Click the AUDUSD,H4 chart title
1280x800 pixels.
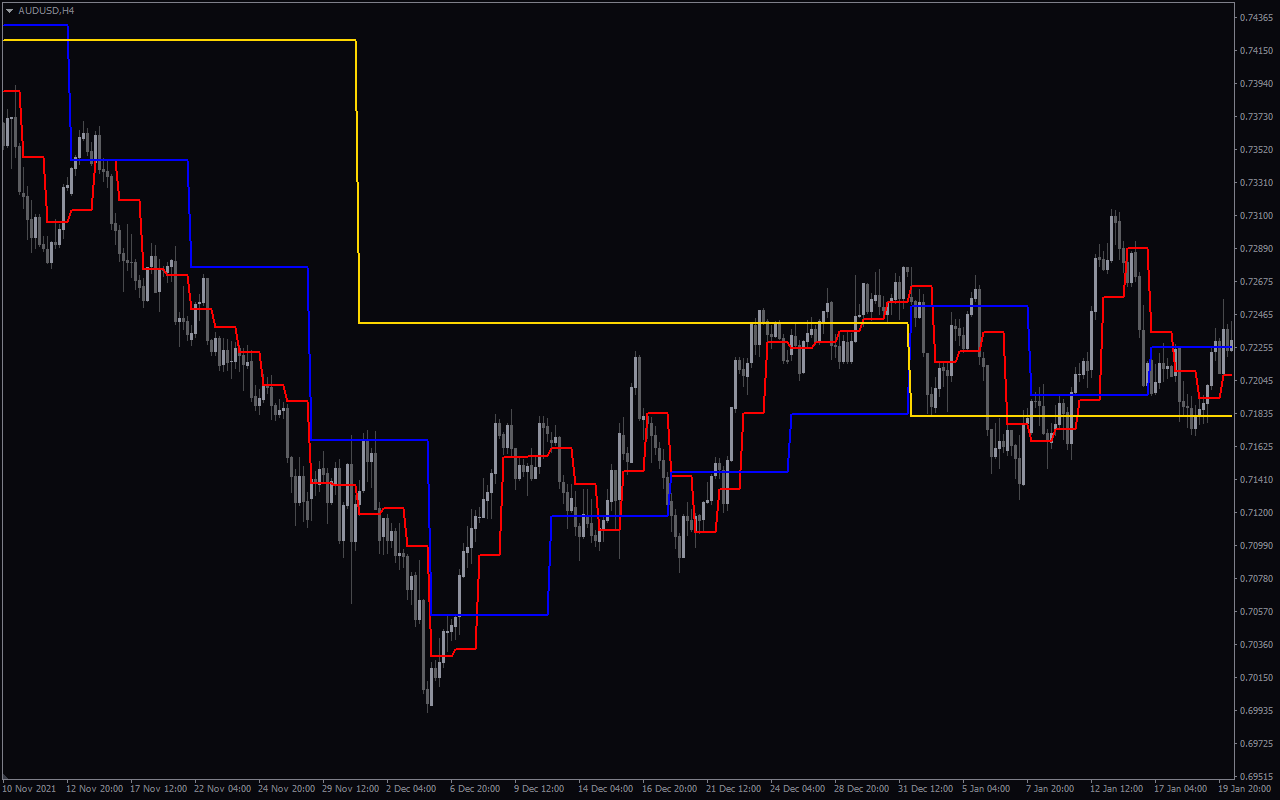click(x=46, y=10)
